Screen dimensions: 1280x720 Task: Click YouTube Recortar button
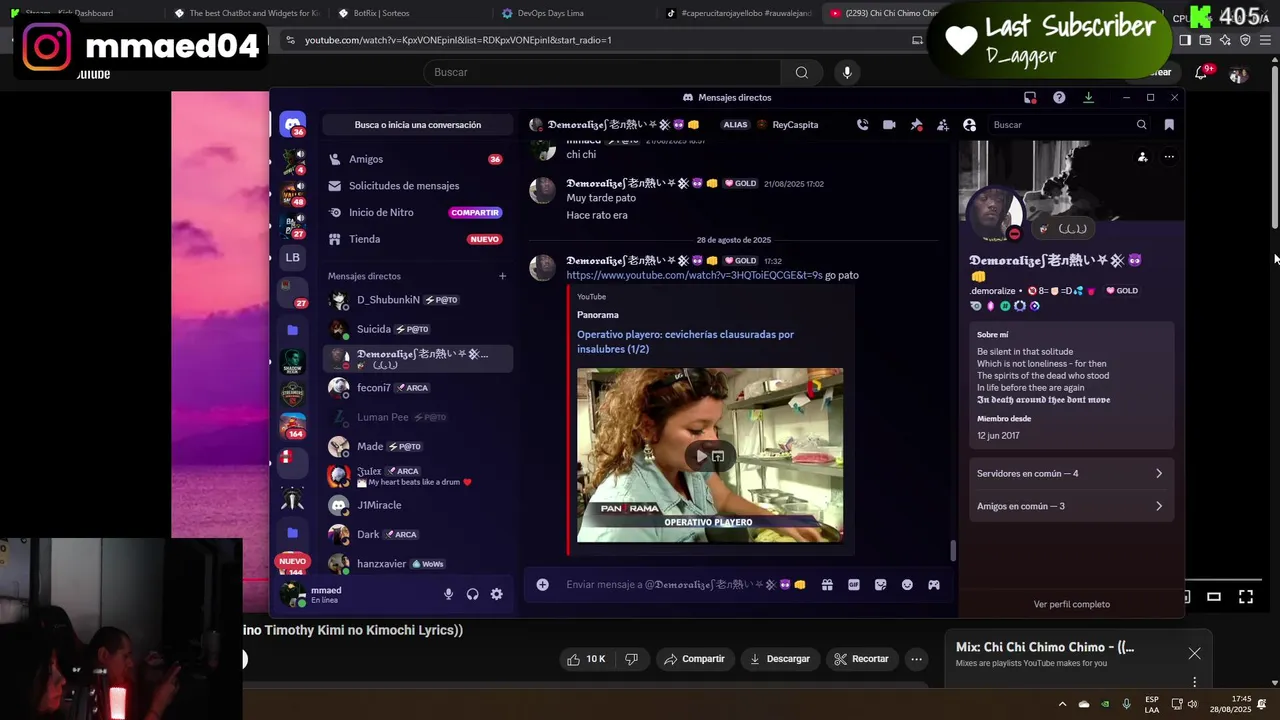pyautogui.click(x=862, y=659)
